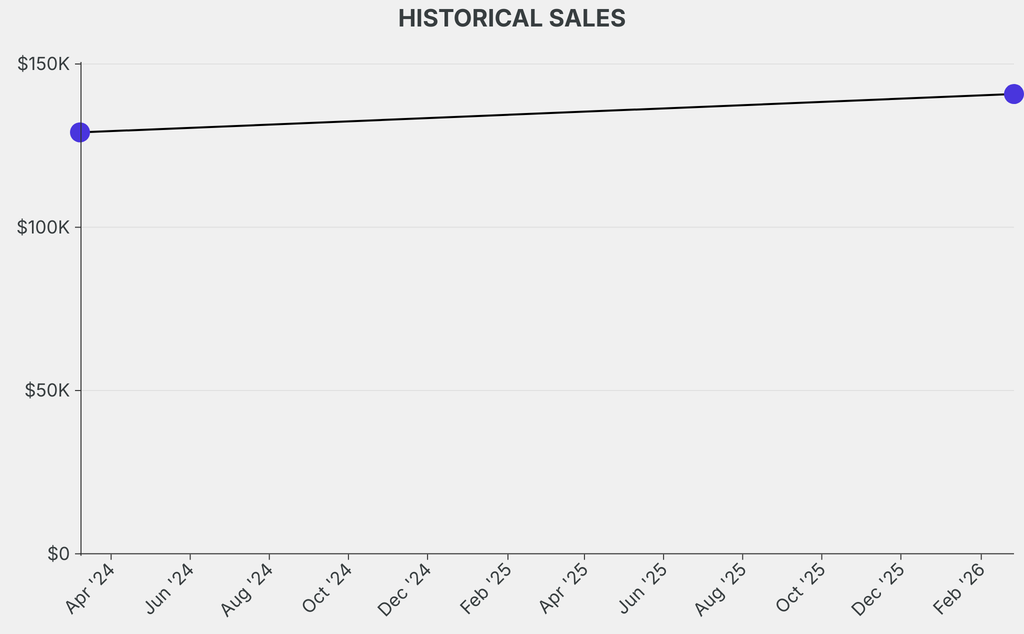Click the Oct '24 x-axis label
This screenshot has height=634, width=1024.
327,589
